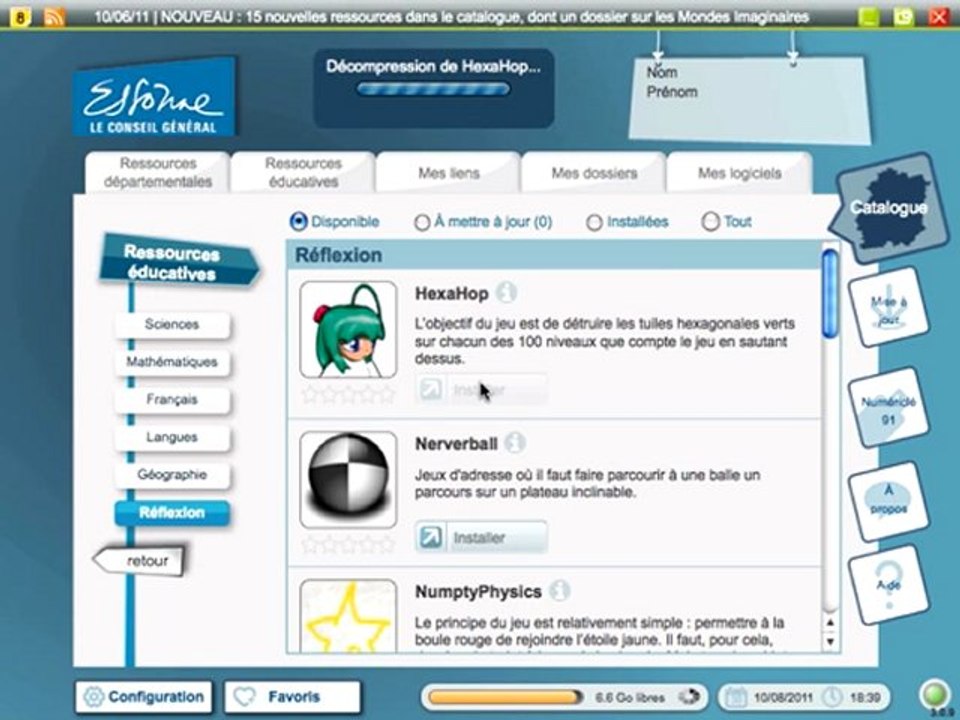
Task: Rate HexaHop with the stars
Action: pos(348,394)
